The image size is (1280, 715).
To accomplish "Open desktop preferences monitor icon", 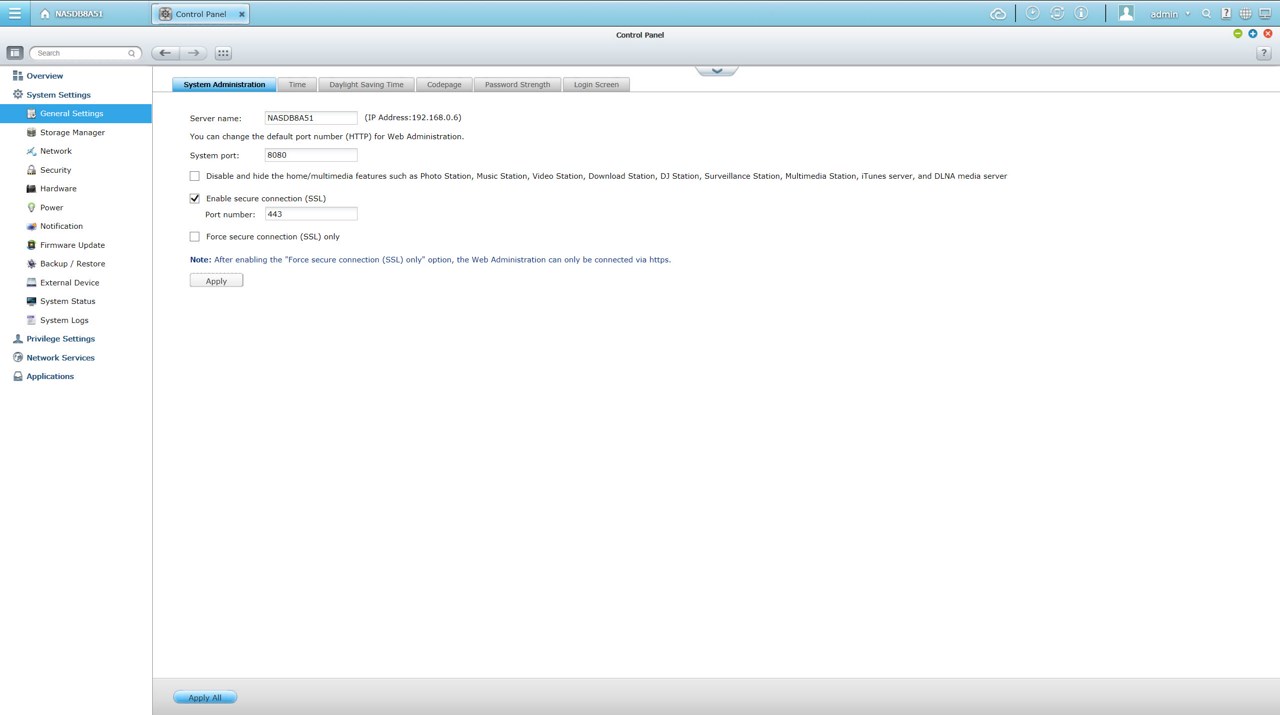I will 1265,14.
